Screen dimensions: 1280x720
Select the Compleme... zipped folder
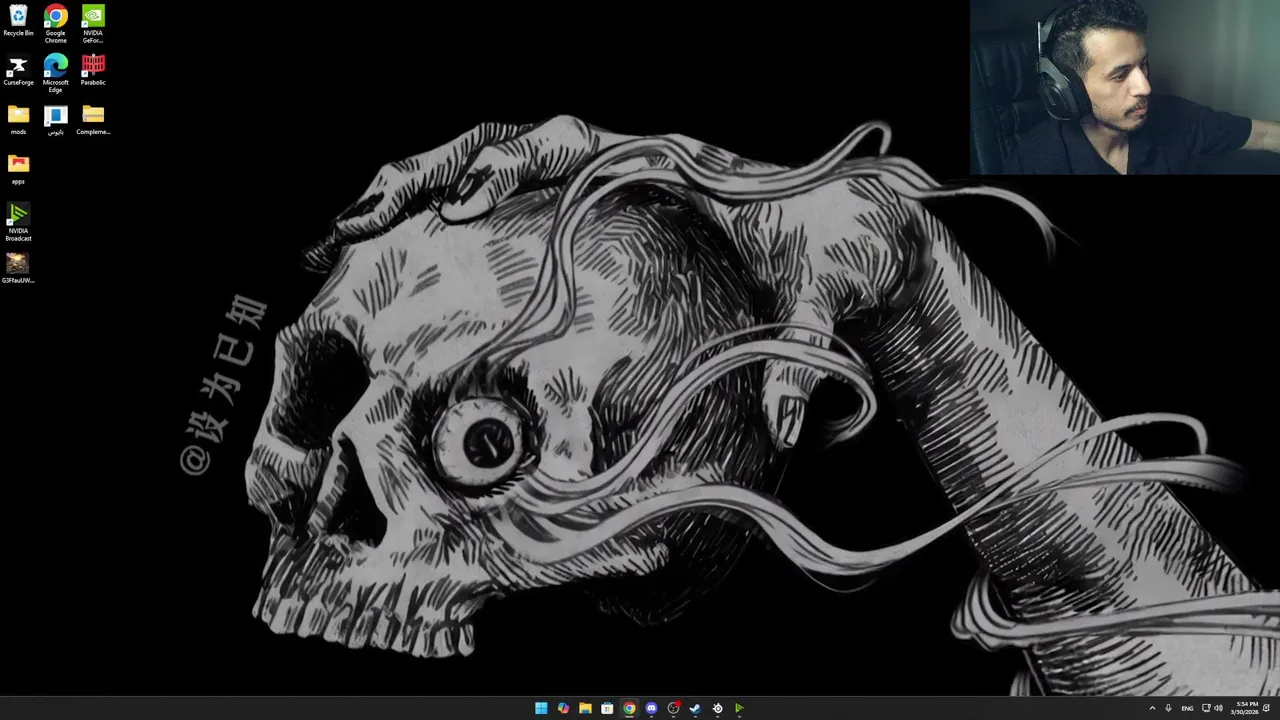[93, 120]
